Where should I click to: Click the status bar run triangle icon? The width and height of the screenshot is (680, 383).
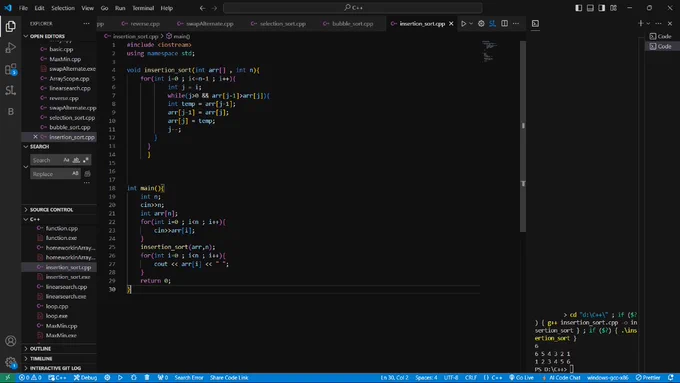[120, 378]
